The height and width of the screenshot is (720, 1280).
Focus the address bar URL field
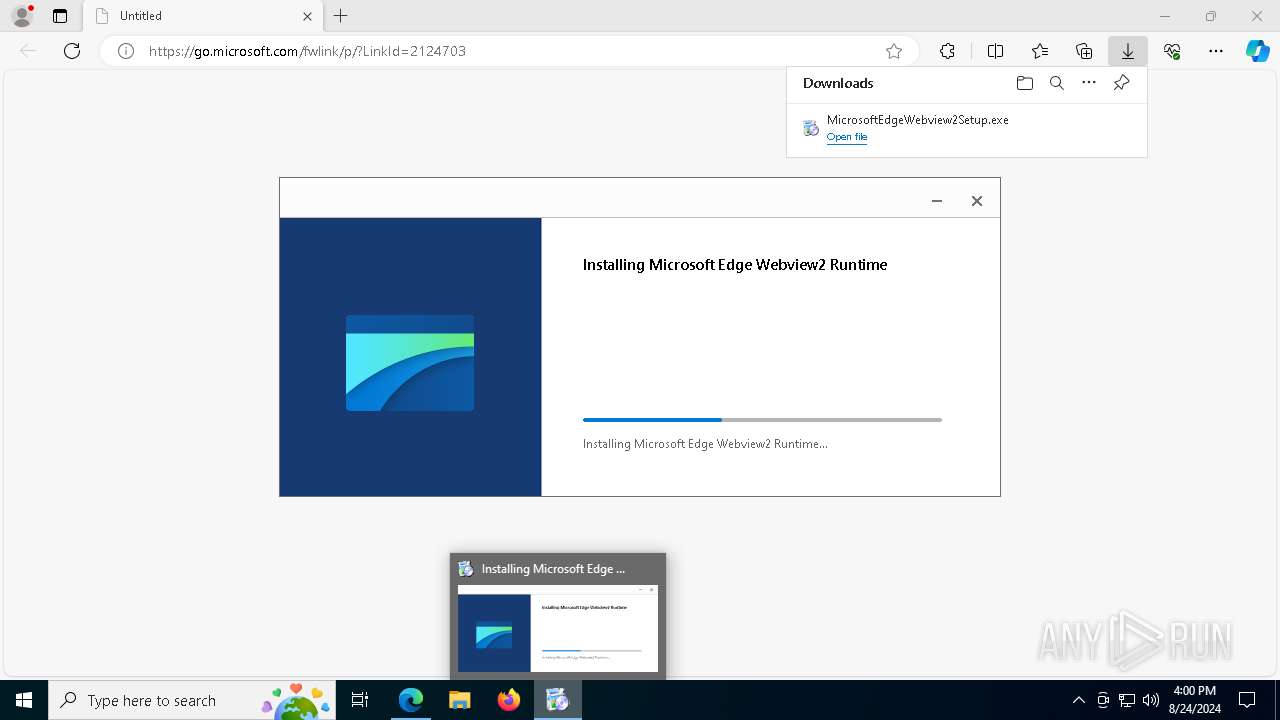(510, 51)
